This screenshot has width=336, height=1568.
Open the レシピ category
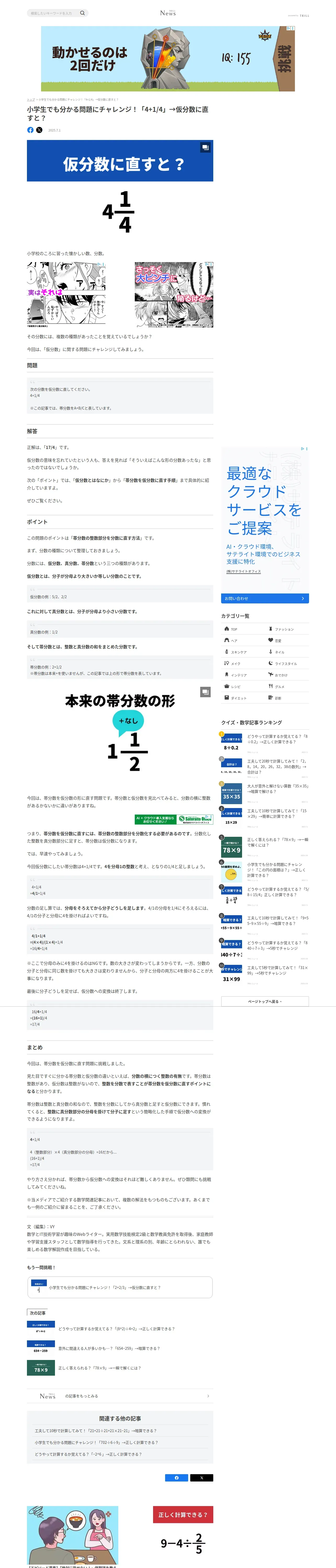pyautogui.click(x=243, y=687)
